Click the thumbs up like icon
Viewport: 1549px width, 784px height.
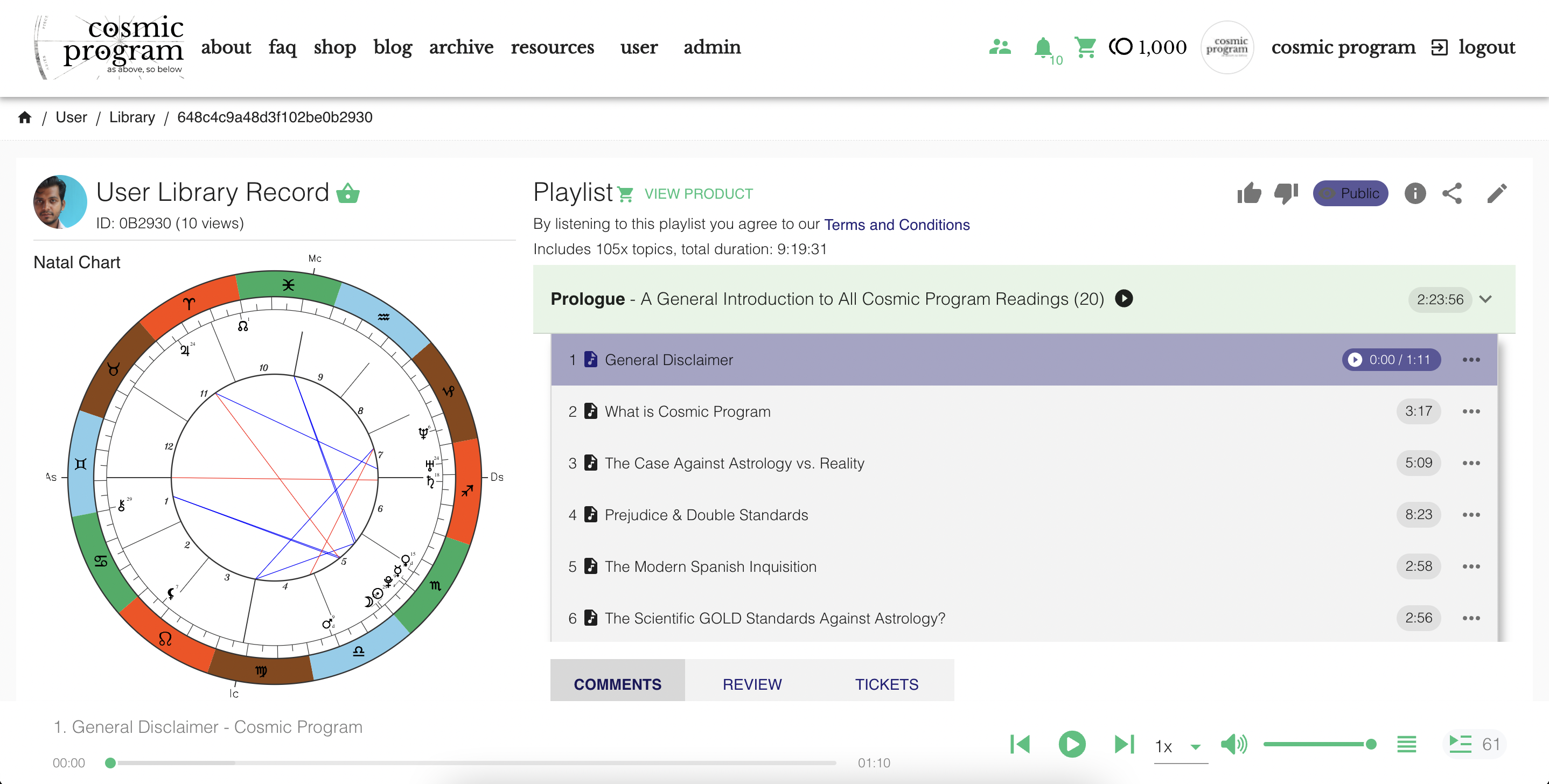1249,194
